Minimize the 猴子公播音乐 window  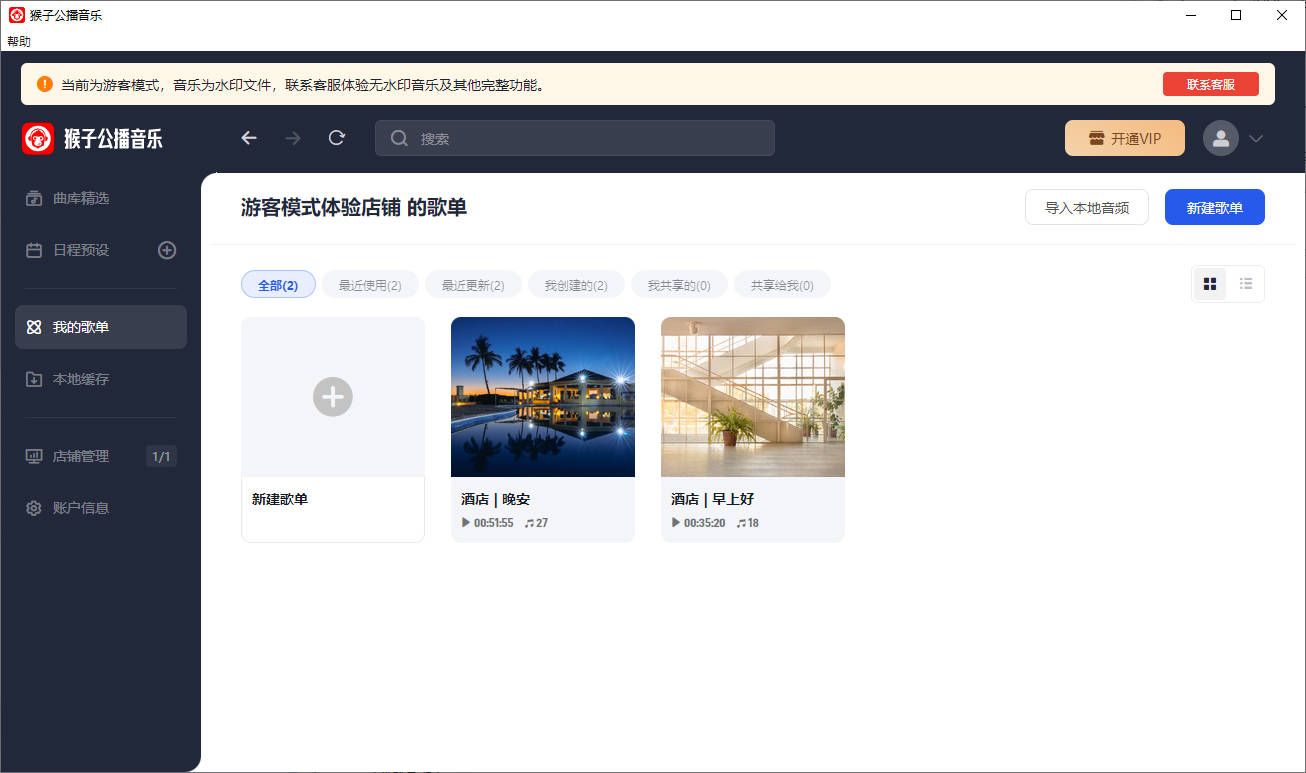coord(1190,15)
